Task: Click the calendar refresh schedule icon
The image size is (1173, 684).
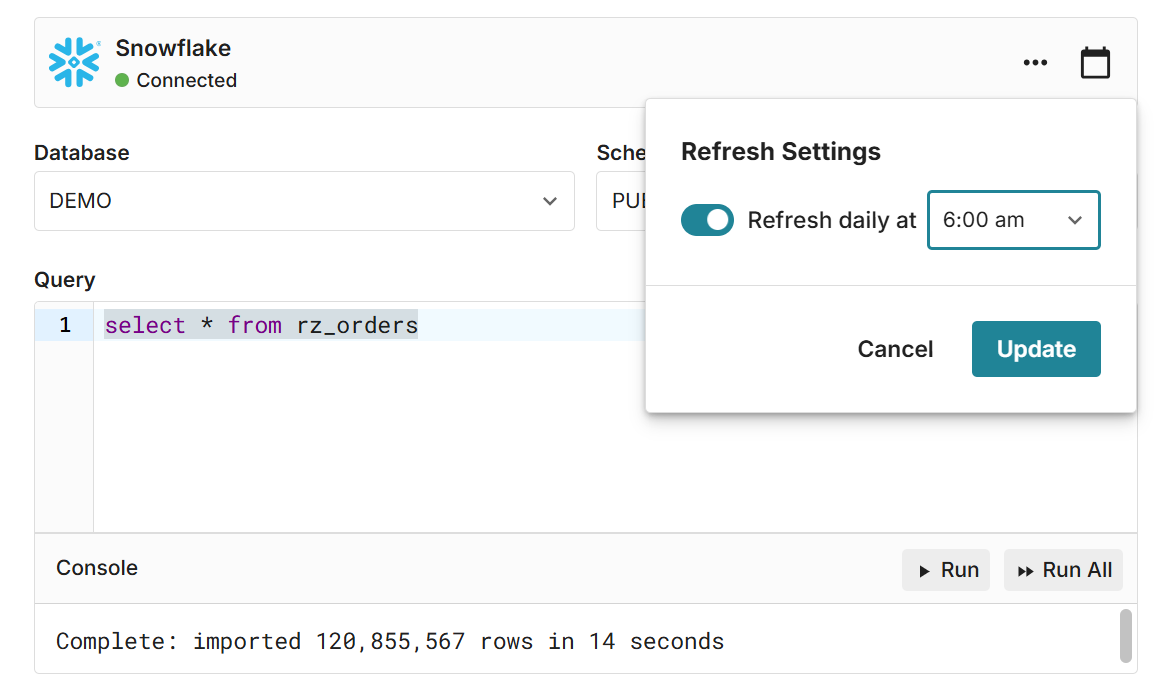Action: coord(1095,63)
